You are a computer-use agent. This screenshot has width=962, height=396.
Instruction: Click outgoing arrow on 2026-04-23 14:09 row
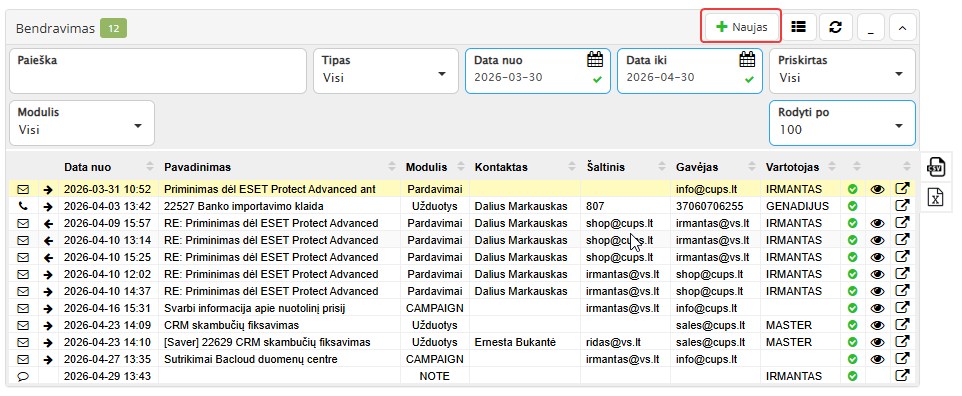click(48, 325)
